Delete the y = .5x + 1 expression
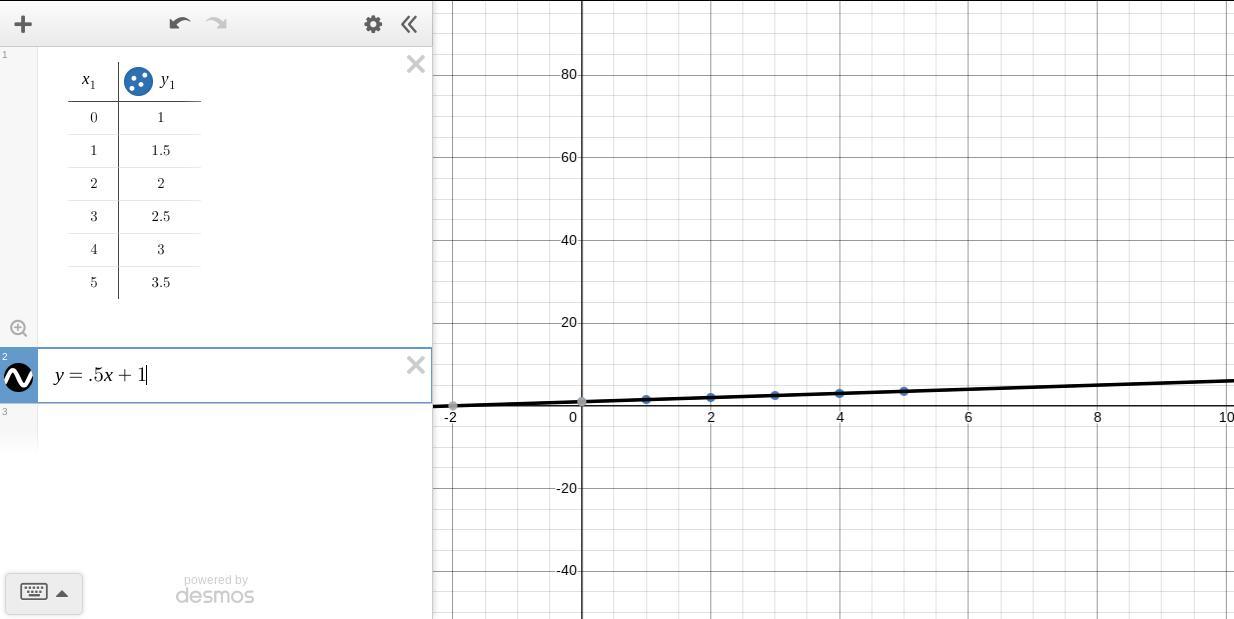The width and height of the screenshot is (1234, 619). (415, 366)
